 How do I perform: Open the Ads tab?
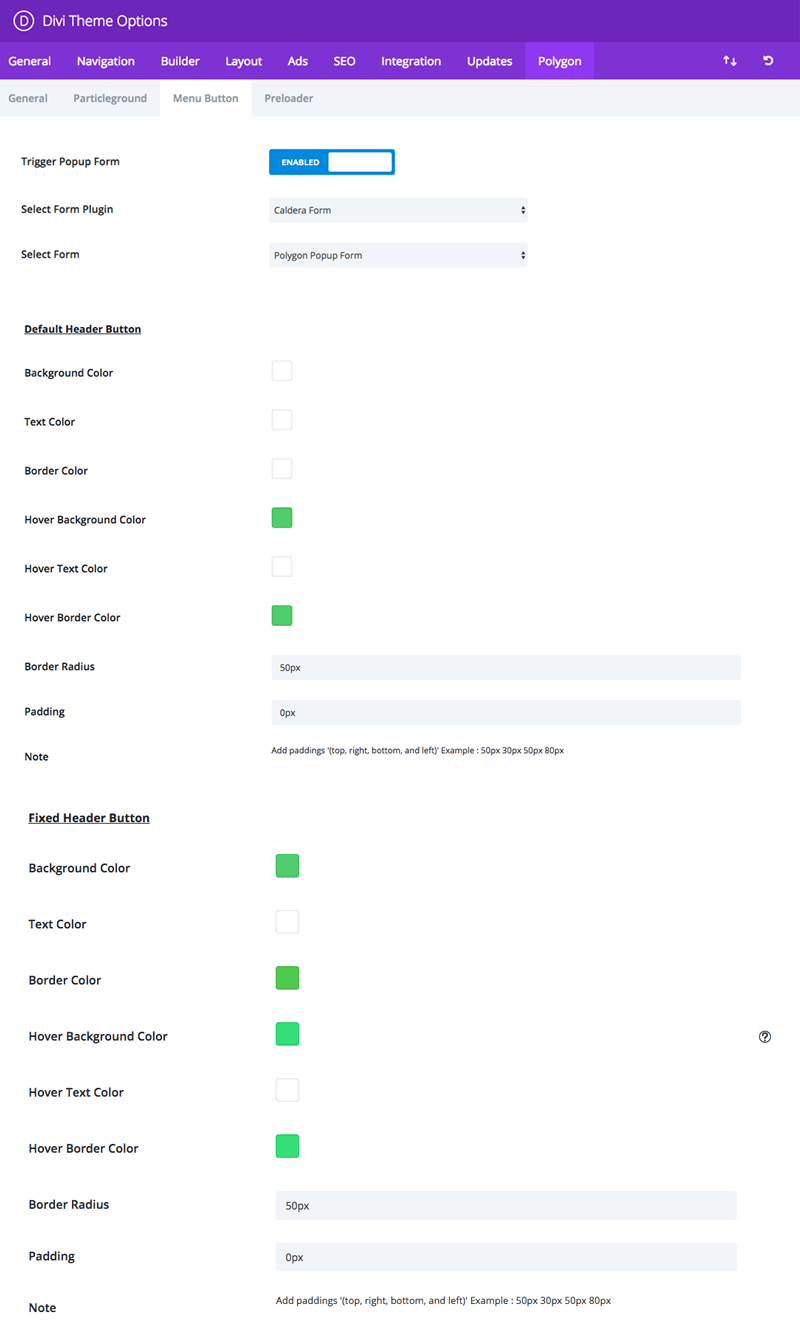[x=298, y=61]
